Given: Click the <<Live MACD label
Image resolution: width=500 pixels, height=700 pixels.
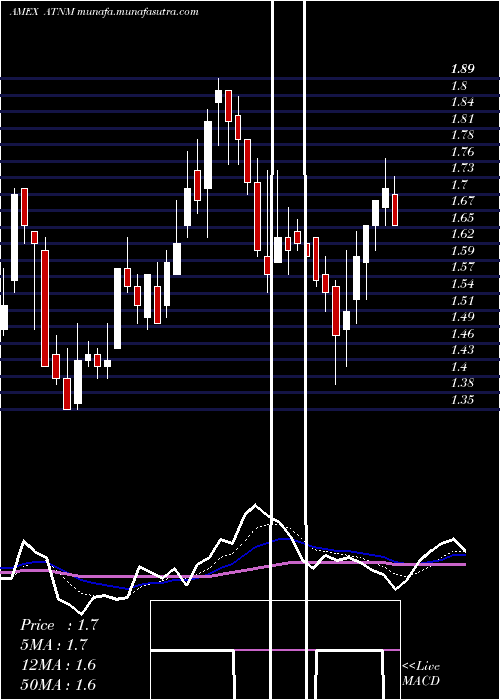Looking at the screenshot, I should coord(421,673).
